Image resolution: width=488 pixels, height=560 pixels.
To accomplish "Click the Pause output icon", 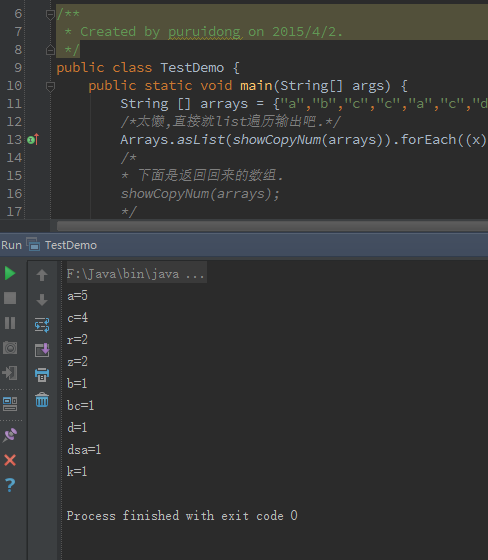I will click(x=10, y=323).
